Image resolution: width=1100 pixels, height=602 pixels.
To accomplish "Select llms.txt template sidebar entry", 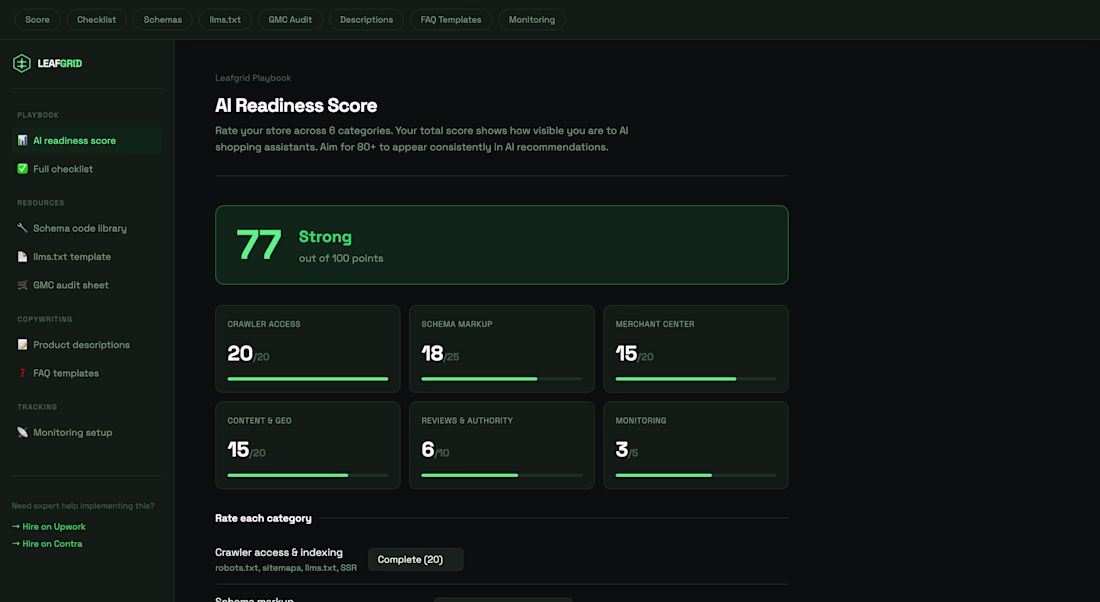I will [x=87, y=257].
